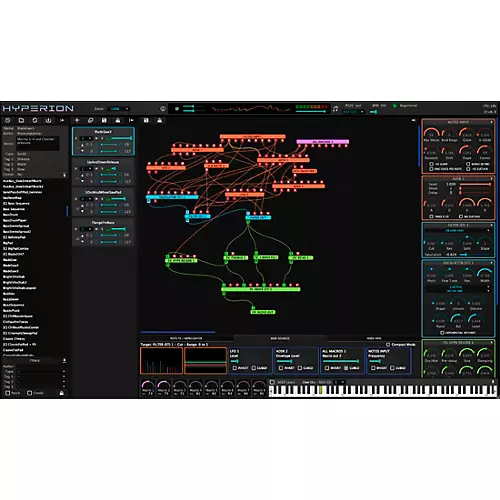Select the cyan OSCILLATOR node in graph
The width and height of the screenshot is (500, 500).
pos(172,197)
